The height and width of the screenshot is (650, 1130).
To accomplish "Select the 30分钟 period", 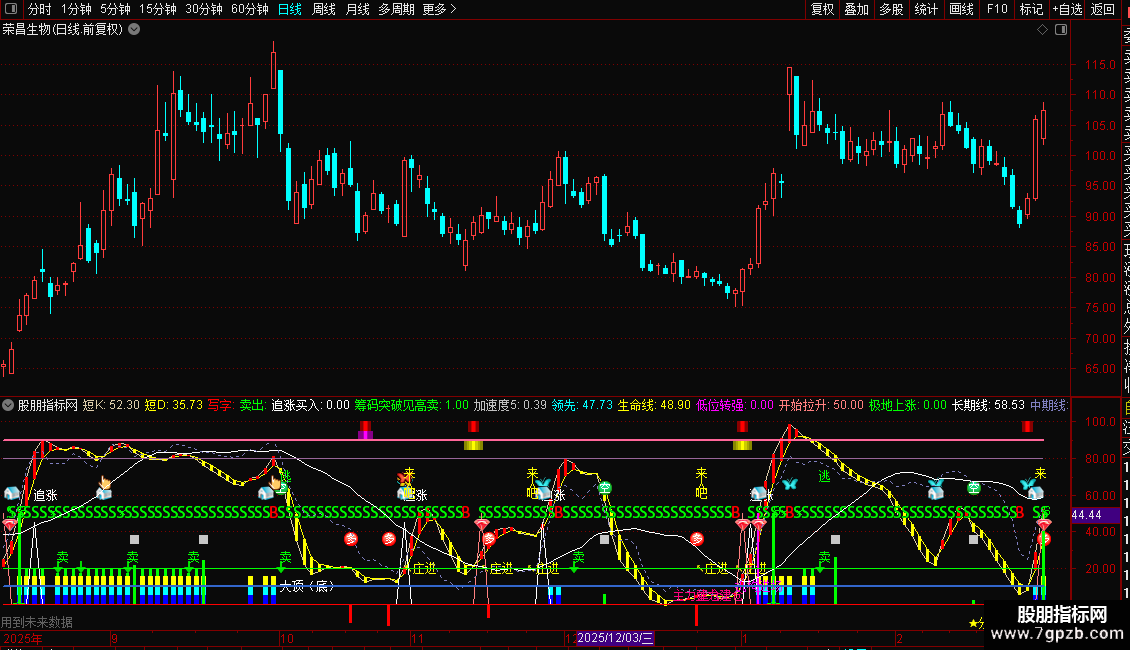I will (x=204, y=9).
